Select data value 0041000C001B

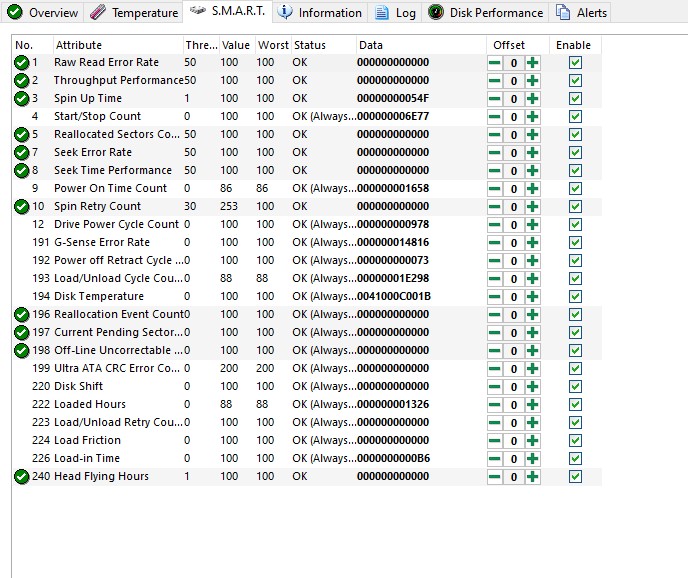[x=394, y=297]
